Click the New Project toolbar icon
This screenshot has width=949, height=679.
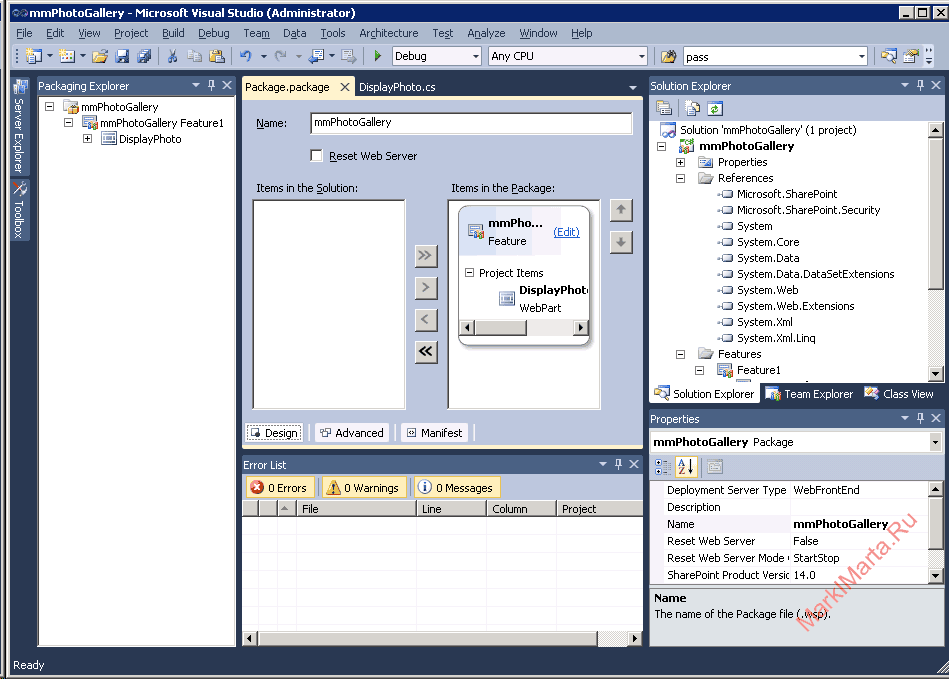[34, 56]
